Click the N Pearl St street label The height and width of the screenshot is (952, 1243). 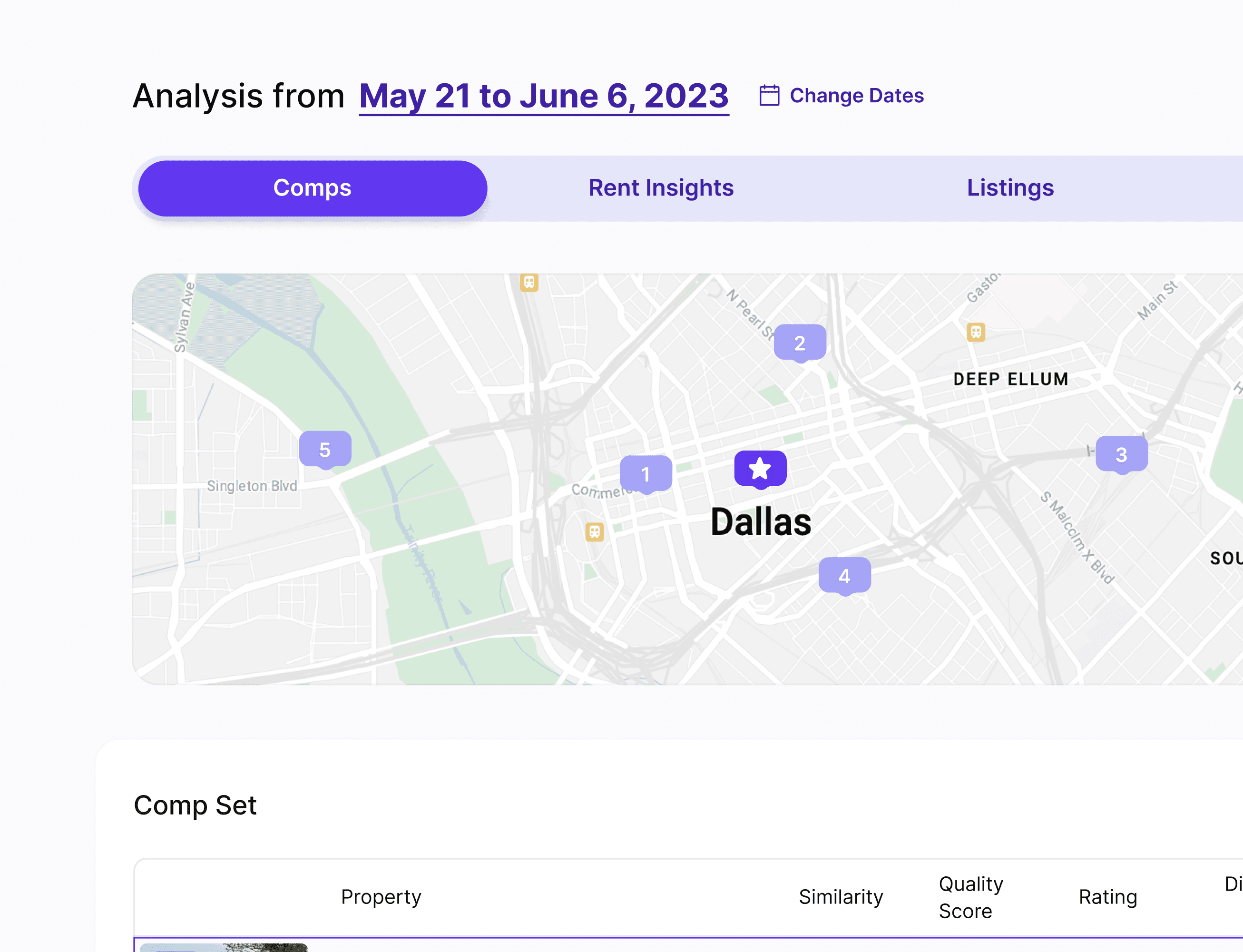coord(751,314)
